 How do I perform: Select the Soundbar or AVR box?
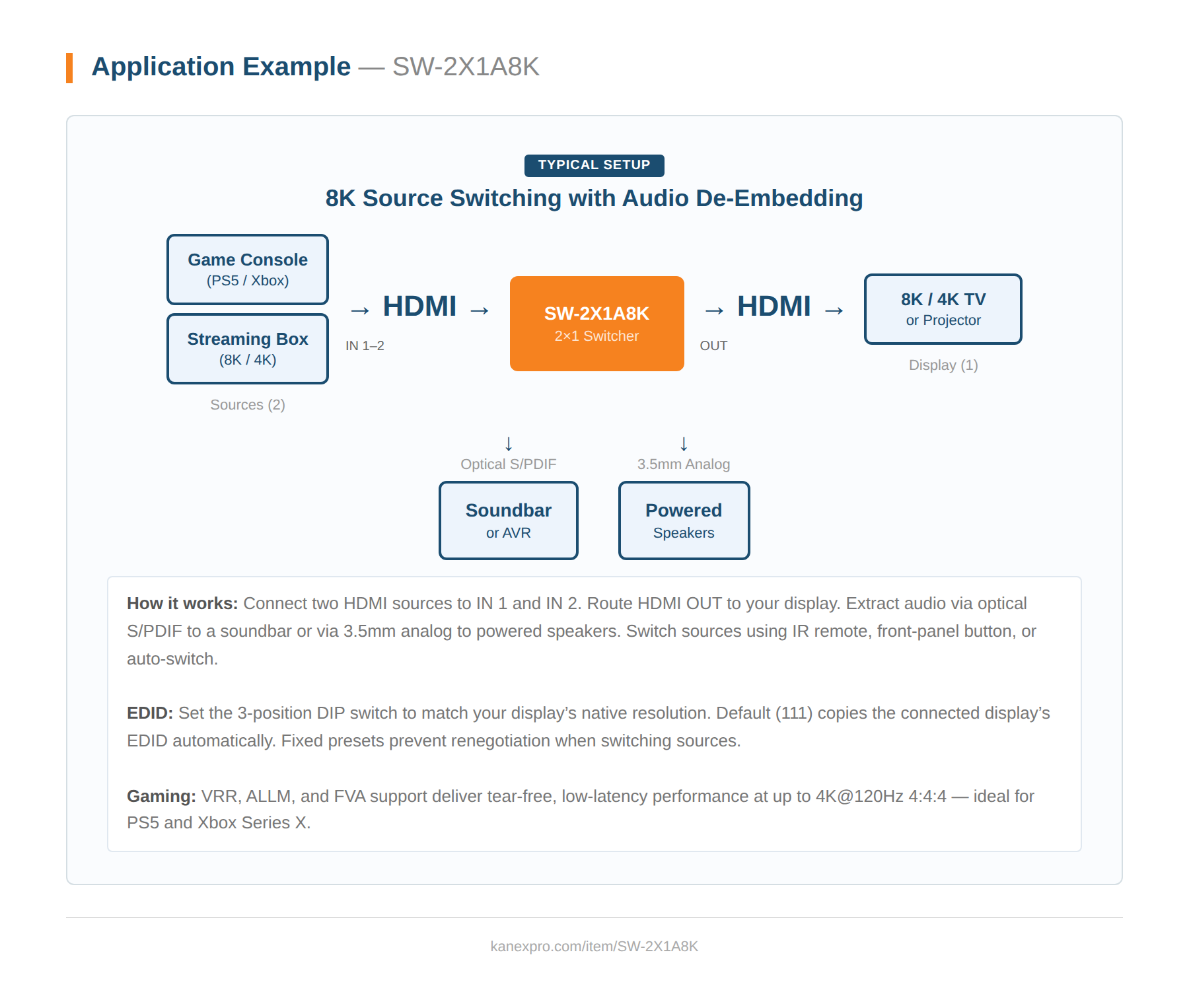click(509, 521)
